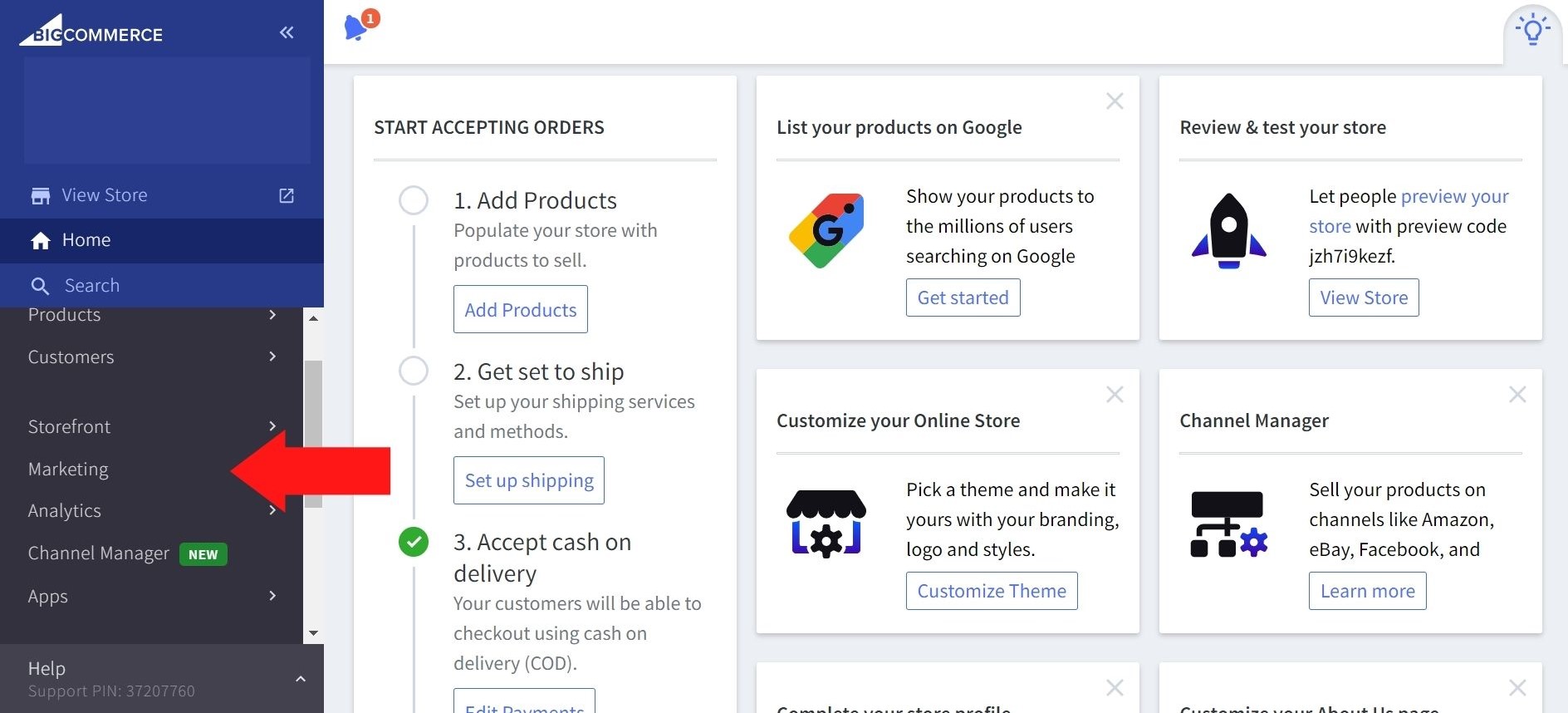This screenshot has width=1568, height=713.
Task: Open the lightbulb tips icon
Action: tap(1532, 30)
